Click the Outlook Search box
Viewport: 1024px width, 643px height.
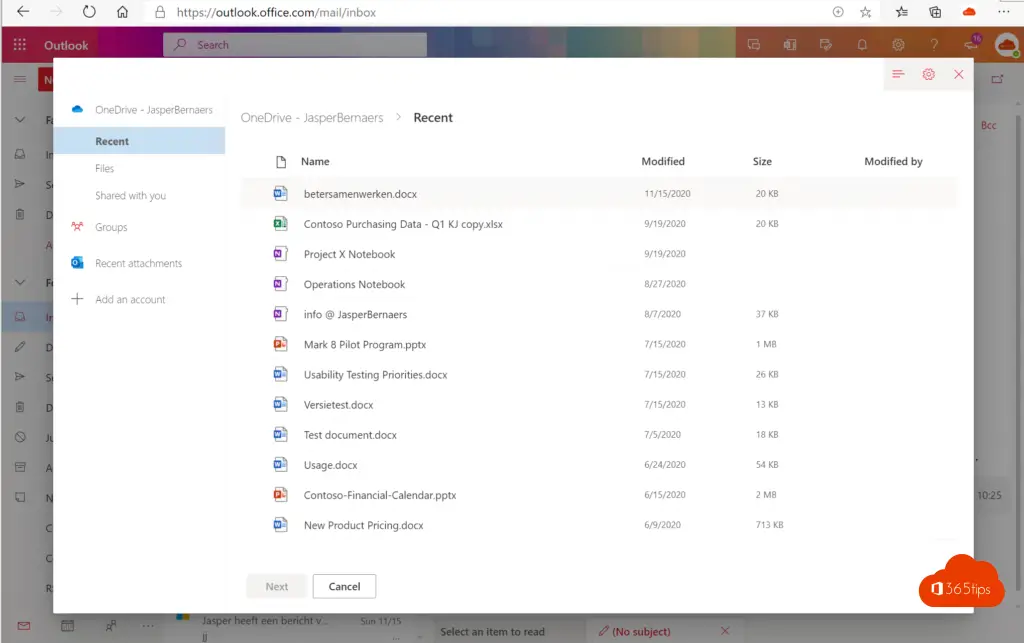click(300, 45)
